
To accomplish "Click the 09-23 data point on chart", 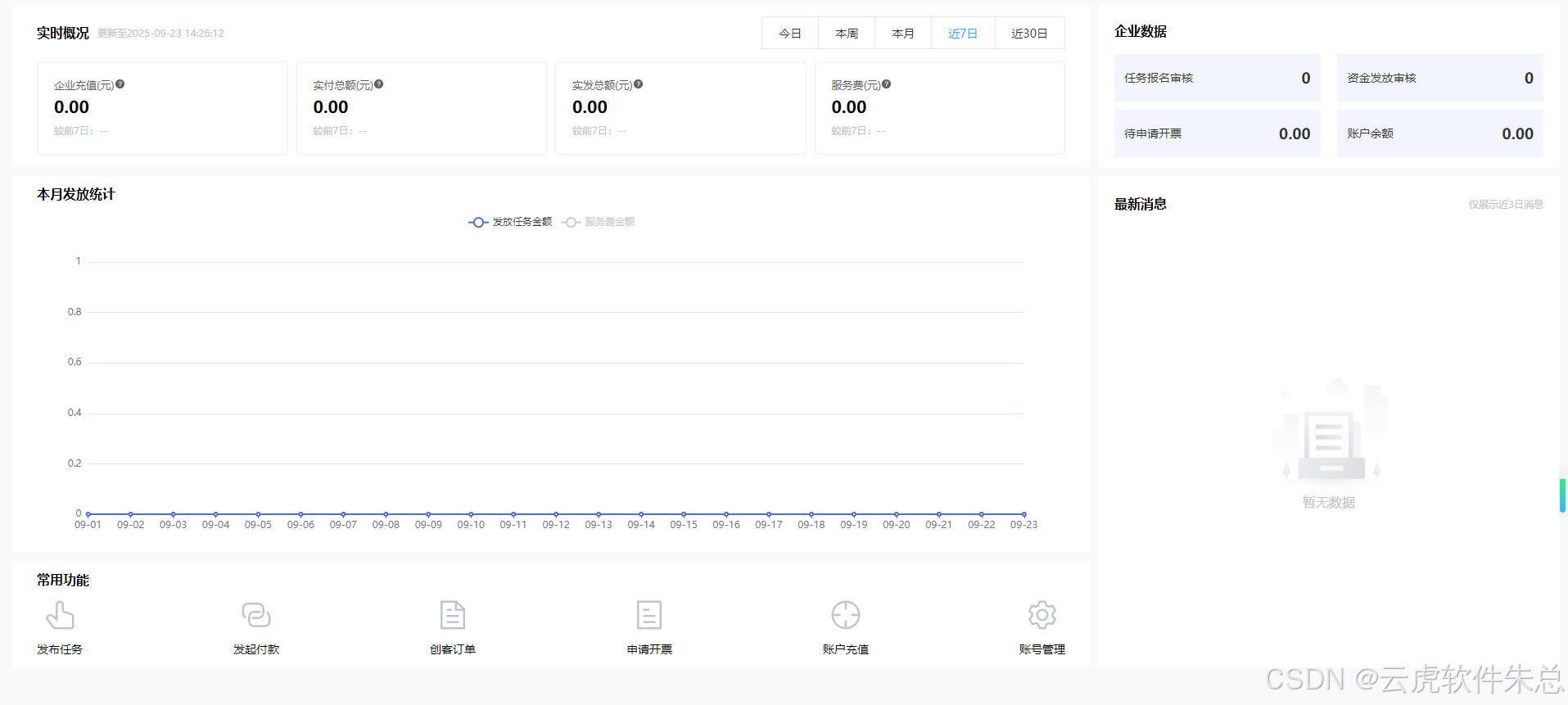I will click(x=1023, y=514).
